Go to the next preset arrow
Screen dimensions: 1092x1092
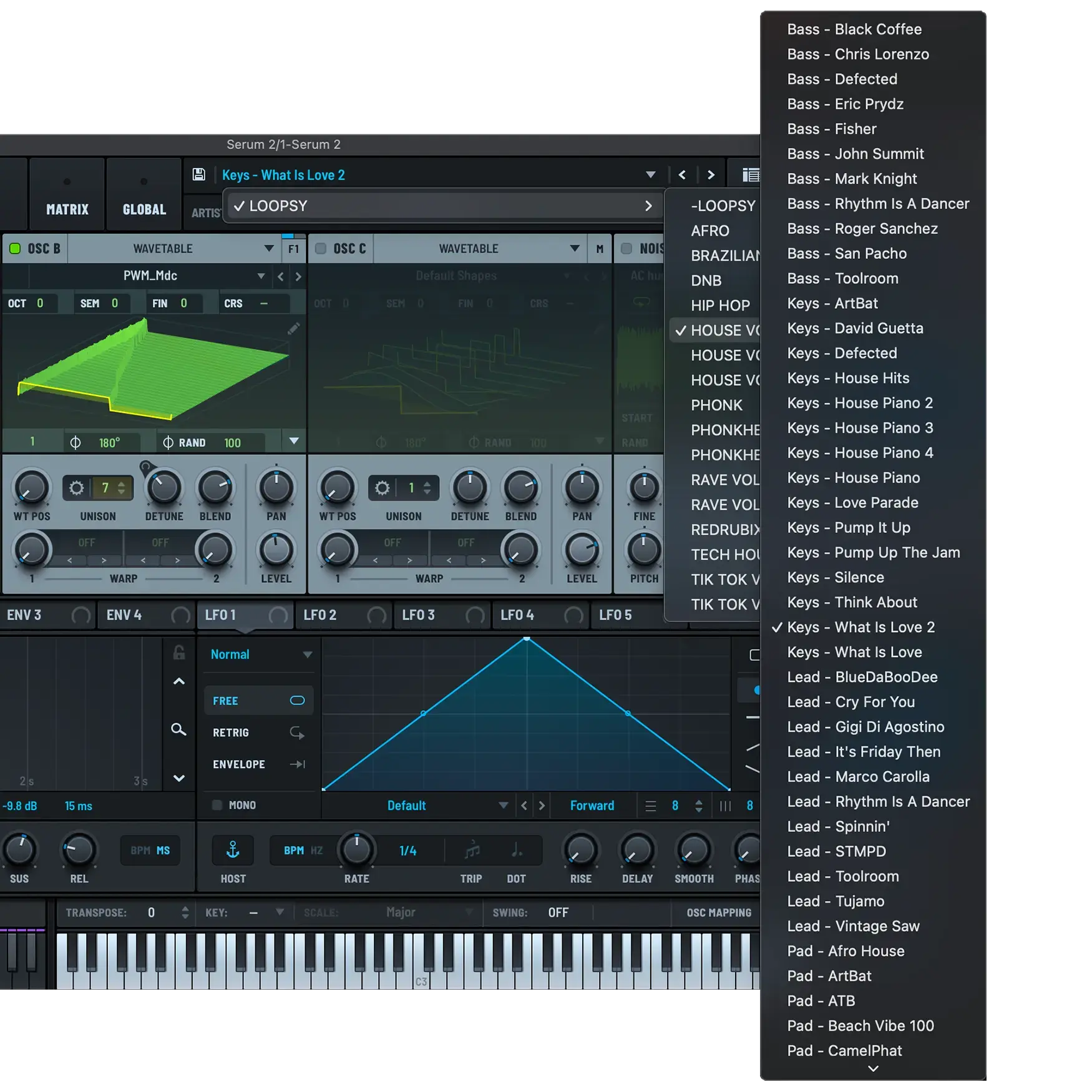click(x=711, y=175)
